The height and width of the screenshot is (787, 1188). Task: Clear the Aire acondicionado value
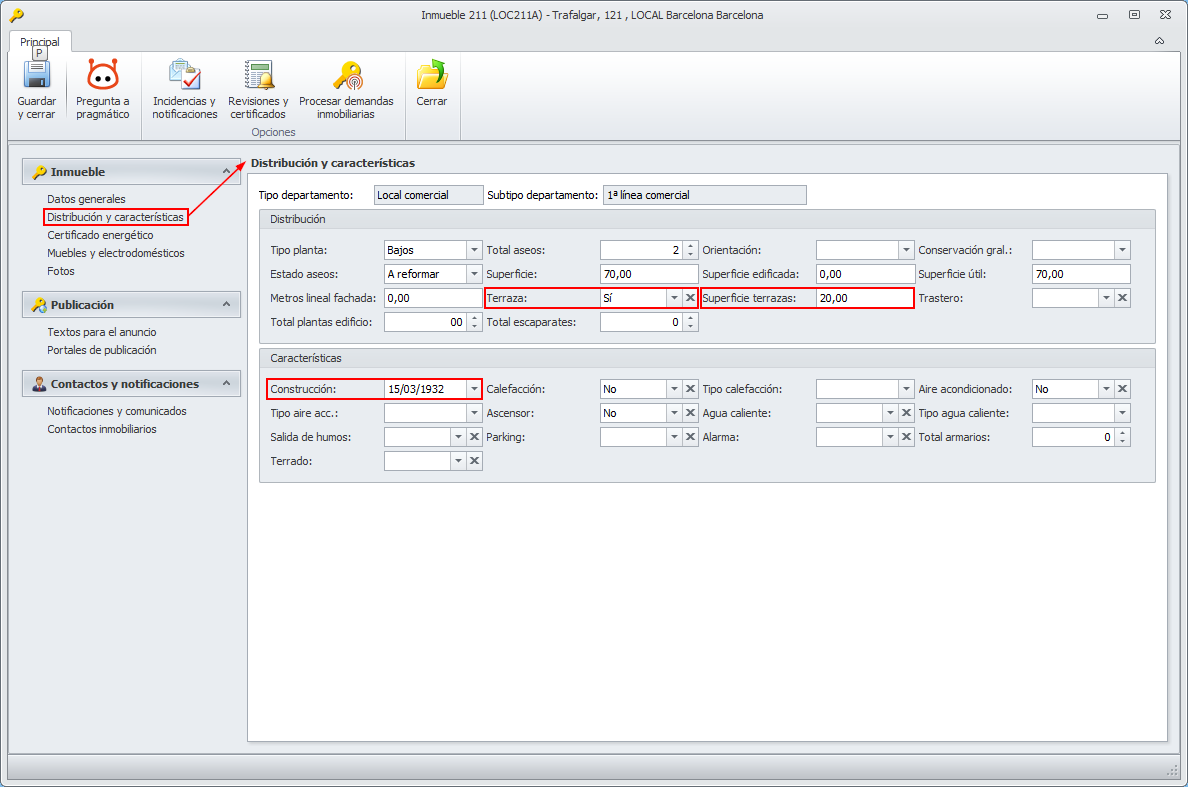[1122, 389]
